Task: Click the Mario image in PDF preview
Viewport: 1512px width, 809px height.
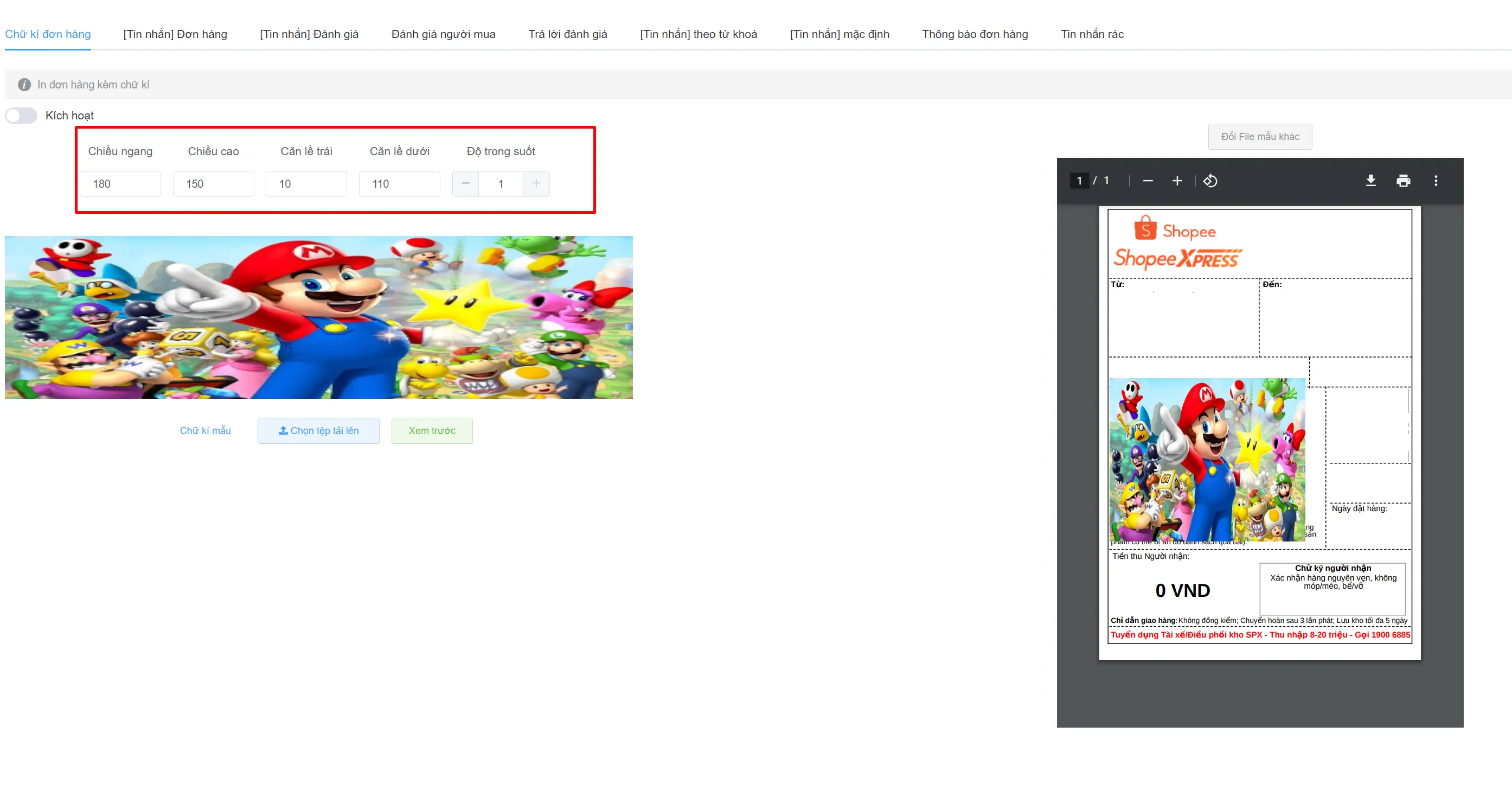Action: pyautogui.click(x=1207, y=460)
